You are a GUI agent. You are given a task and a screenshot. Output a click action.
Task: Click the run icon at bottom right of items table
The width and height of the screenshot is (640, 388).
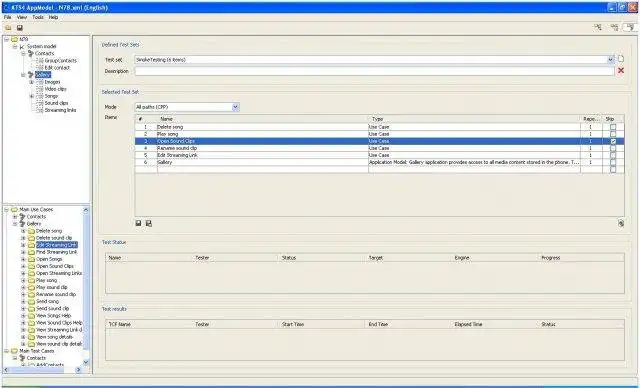click(x=621, y=223)
